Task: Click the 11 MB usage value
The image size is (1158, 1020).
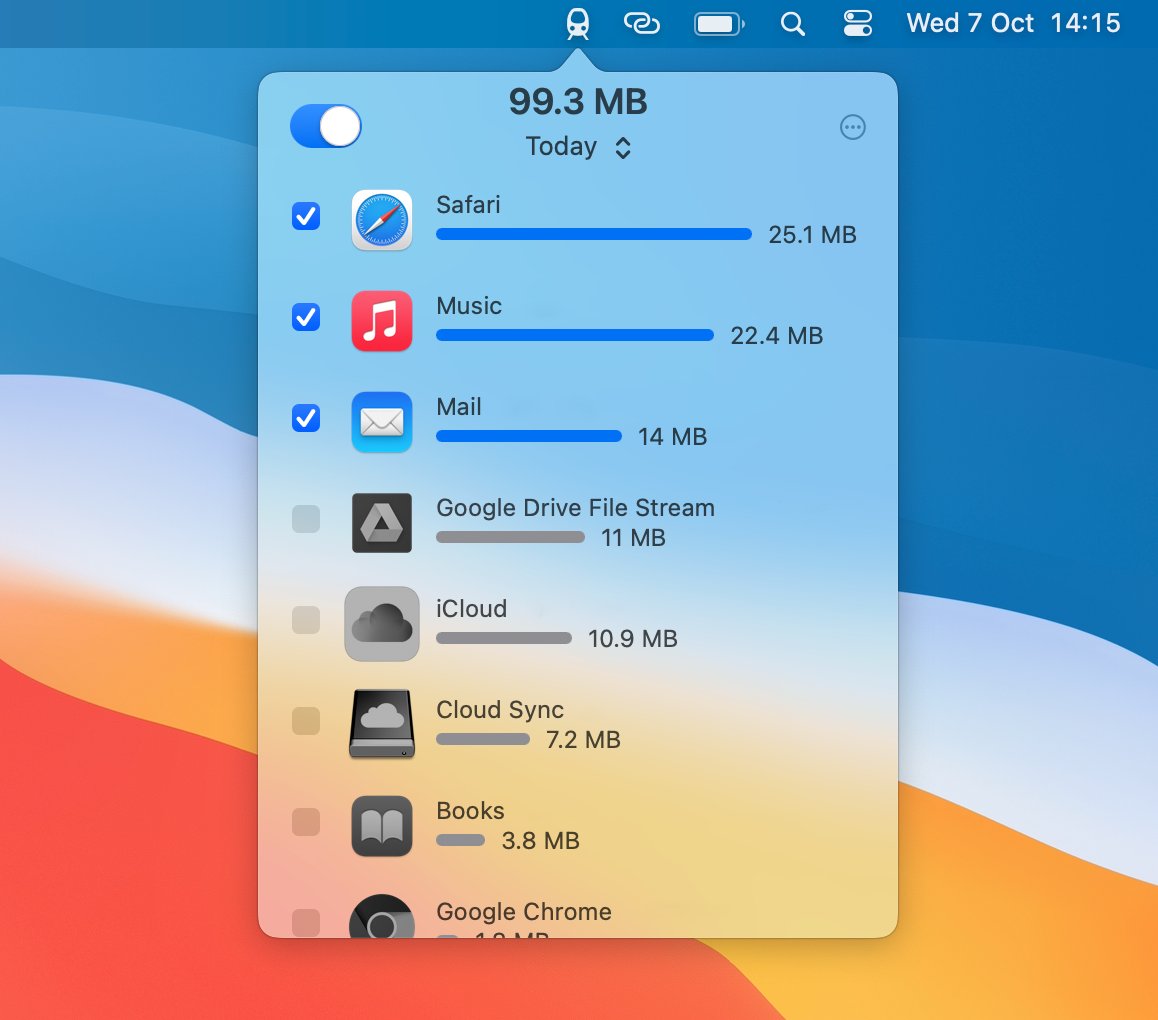Action: point(634,538)
